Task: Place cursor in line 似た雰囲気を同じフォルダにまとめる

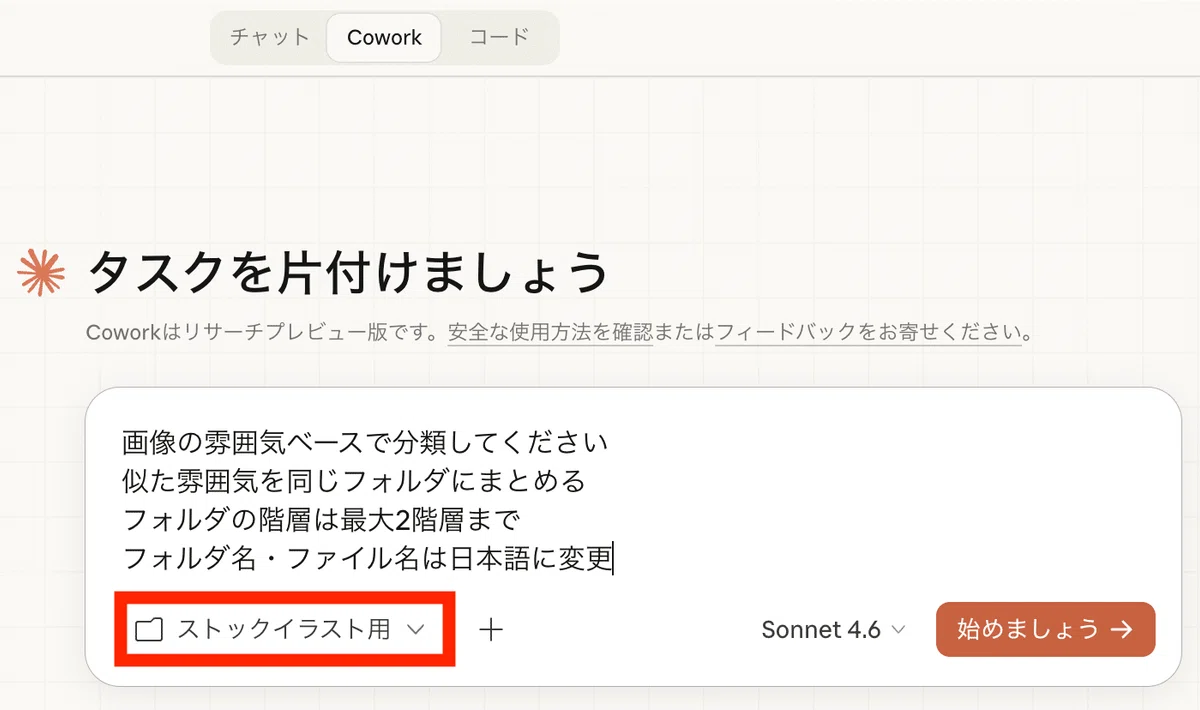Action: click(353, 480)
